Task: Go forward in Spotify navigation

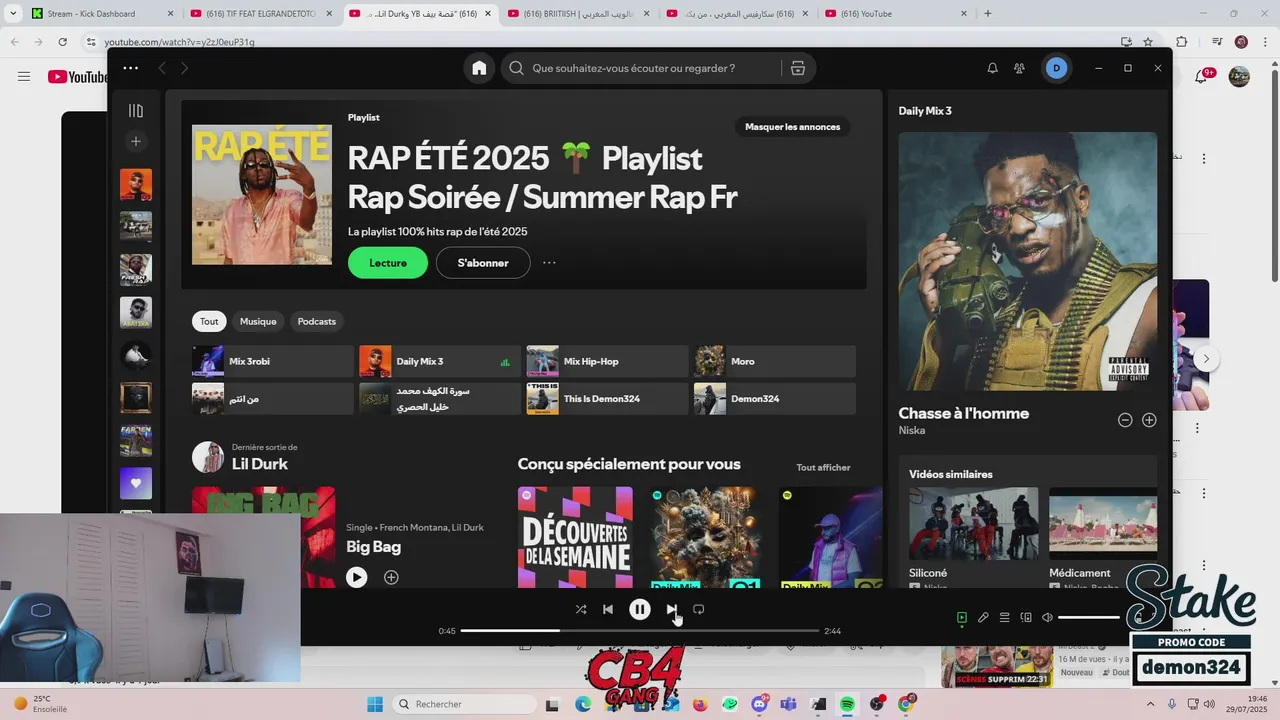Action: tap(184, 68)
